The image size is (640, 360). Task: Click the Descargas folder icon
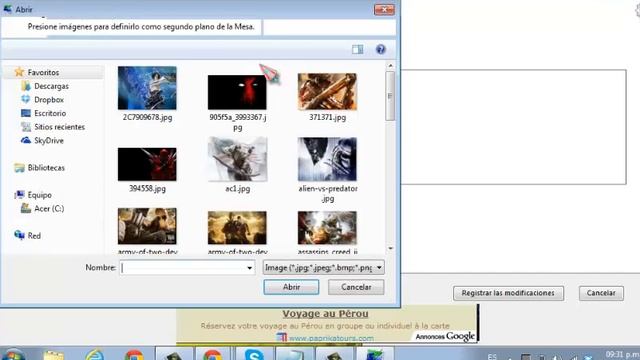click(26, 86)
